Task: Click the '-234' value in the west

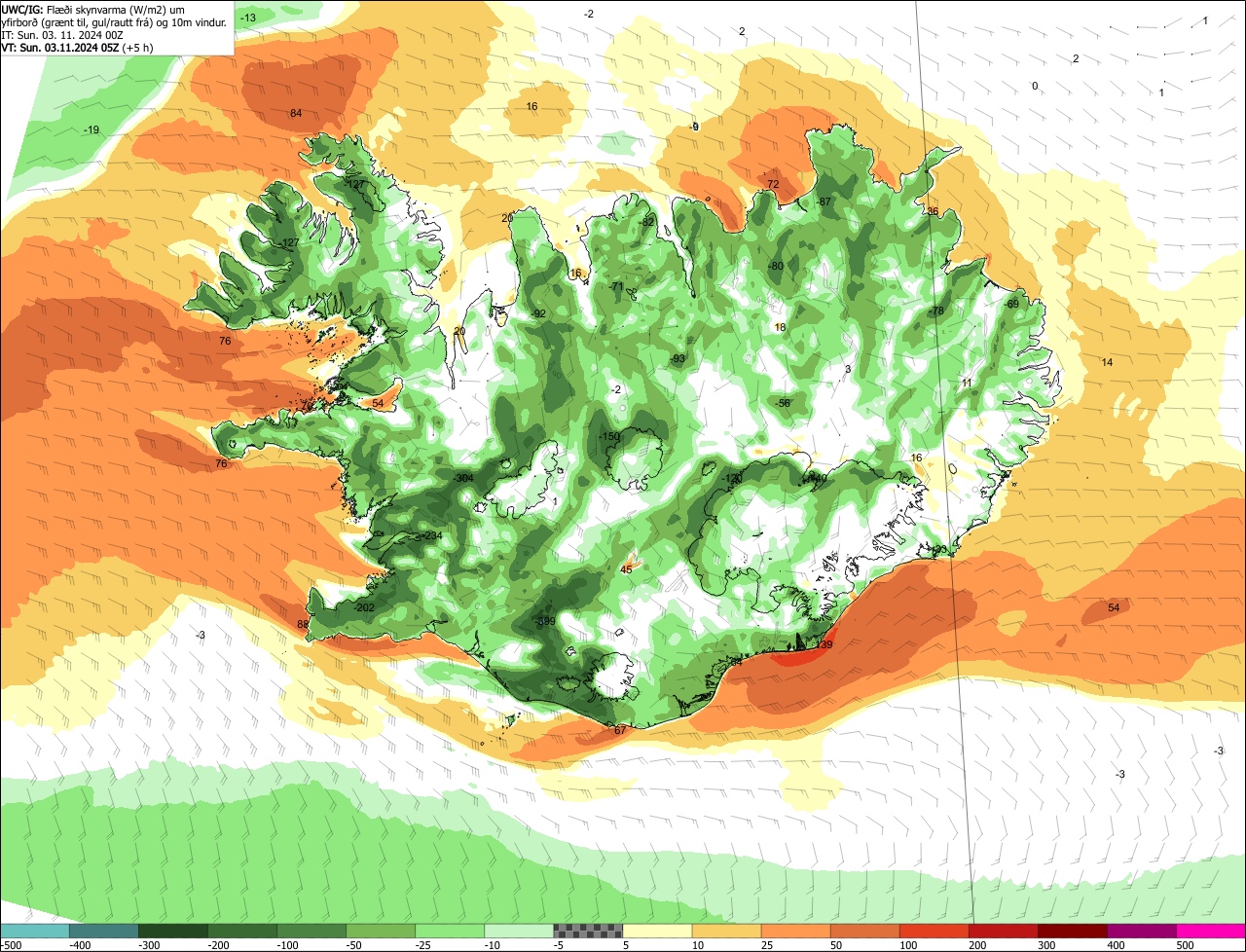Action: tap(432, 536)
